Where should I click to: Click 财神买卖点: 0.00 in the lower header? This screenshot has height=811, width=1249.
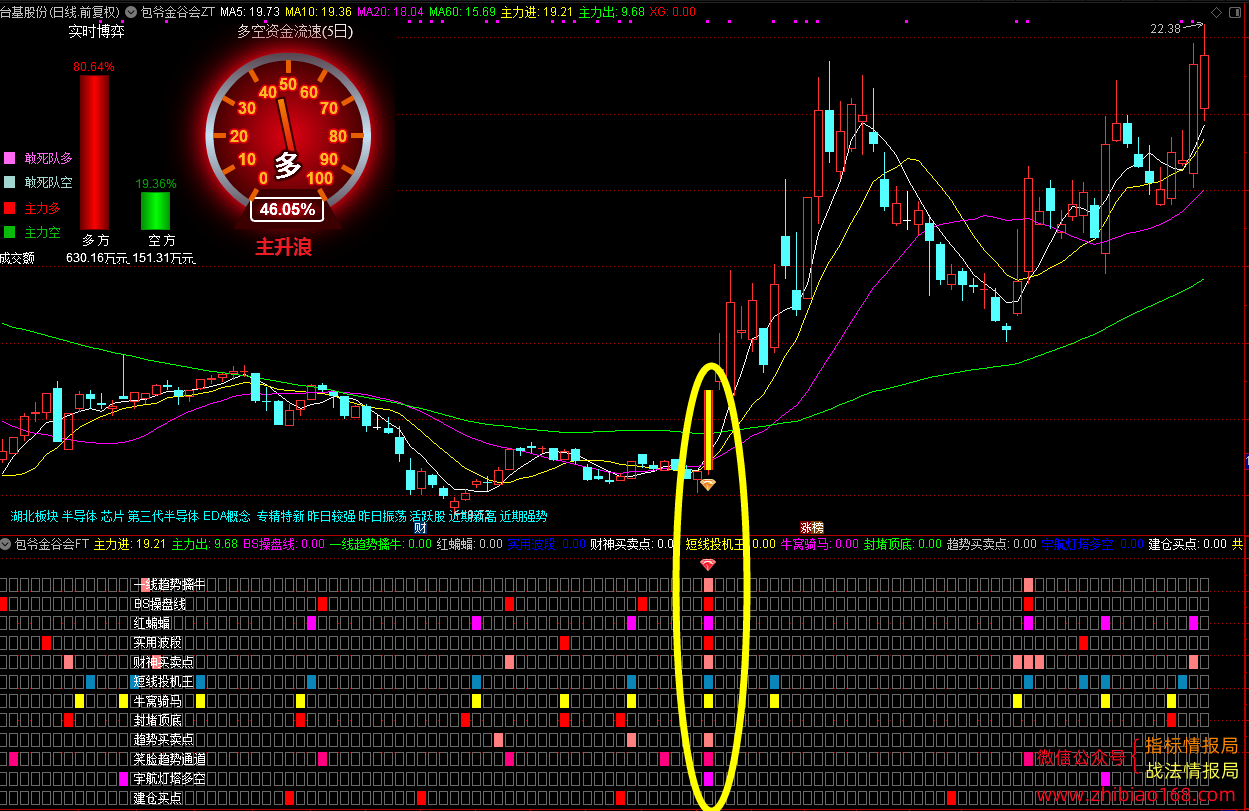click(633, 544)
